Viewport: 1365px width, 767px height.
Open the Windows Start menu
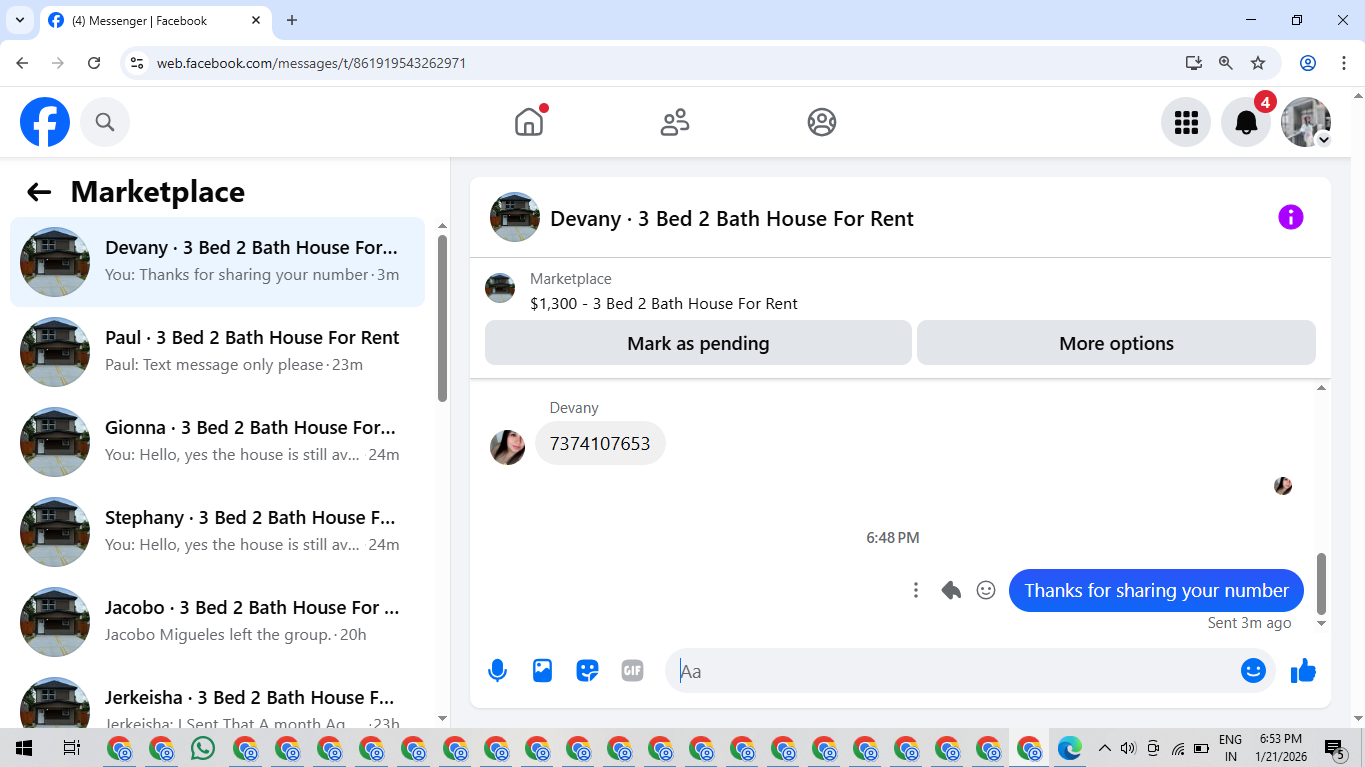[23, 748]
